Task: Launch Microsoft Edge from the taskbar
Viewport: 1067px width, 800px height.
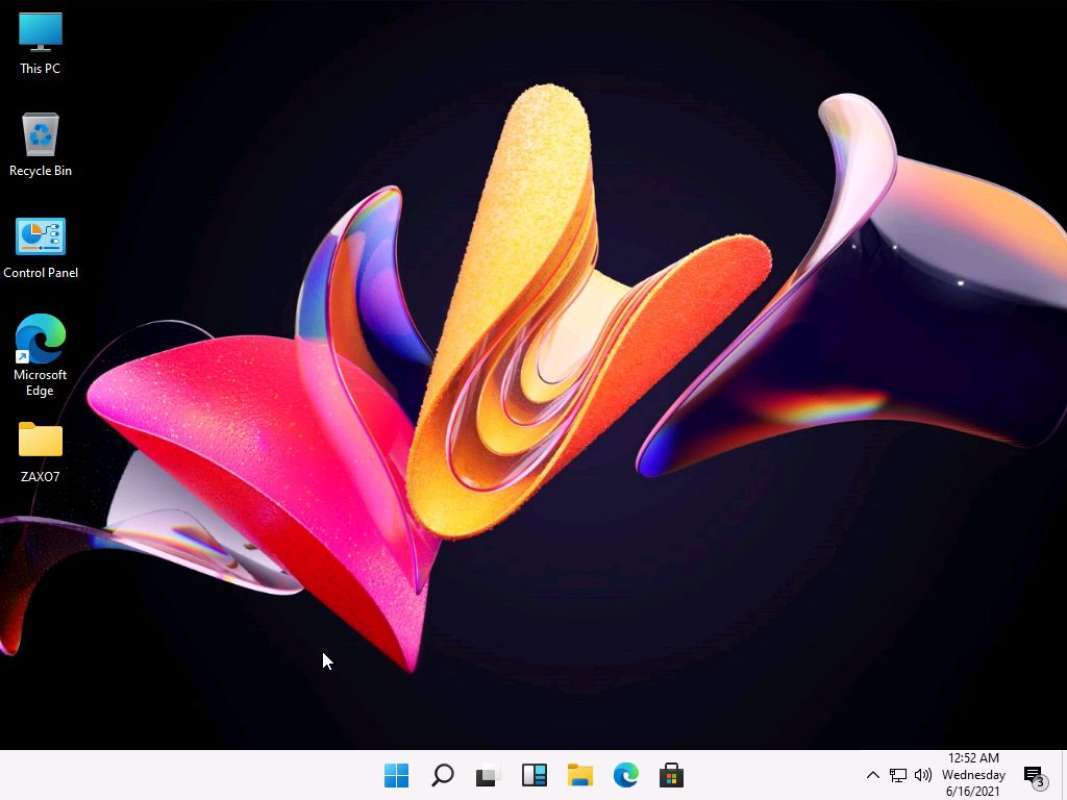Action: tap(625, 775)
